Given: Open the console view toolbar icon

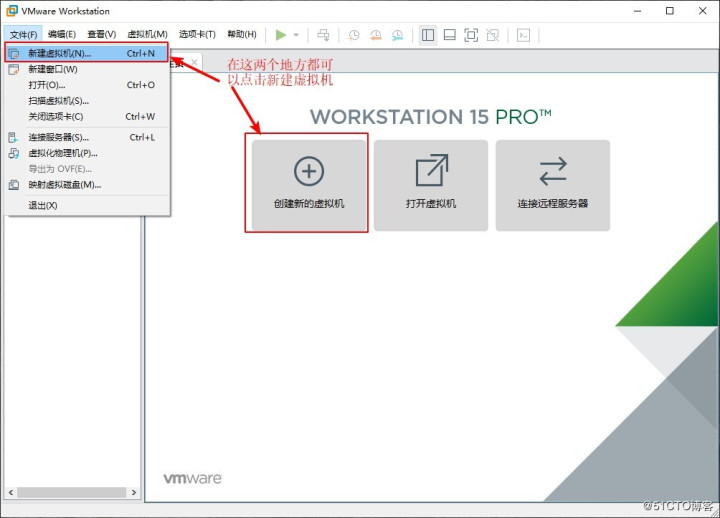Looking at the screenshot, I should [523, 35].
